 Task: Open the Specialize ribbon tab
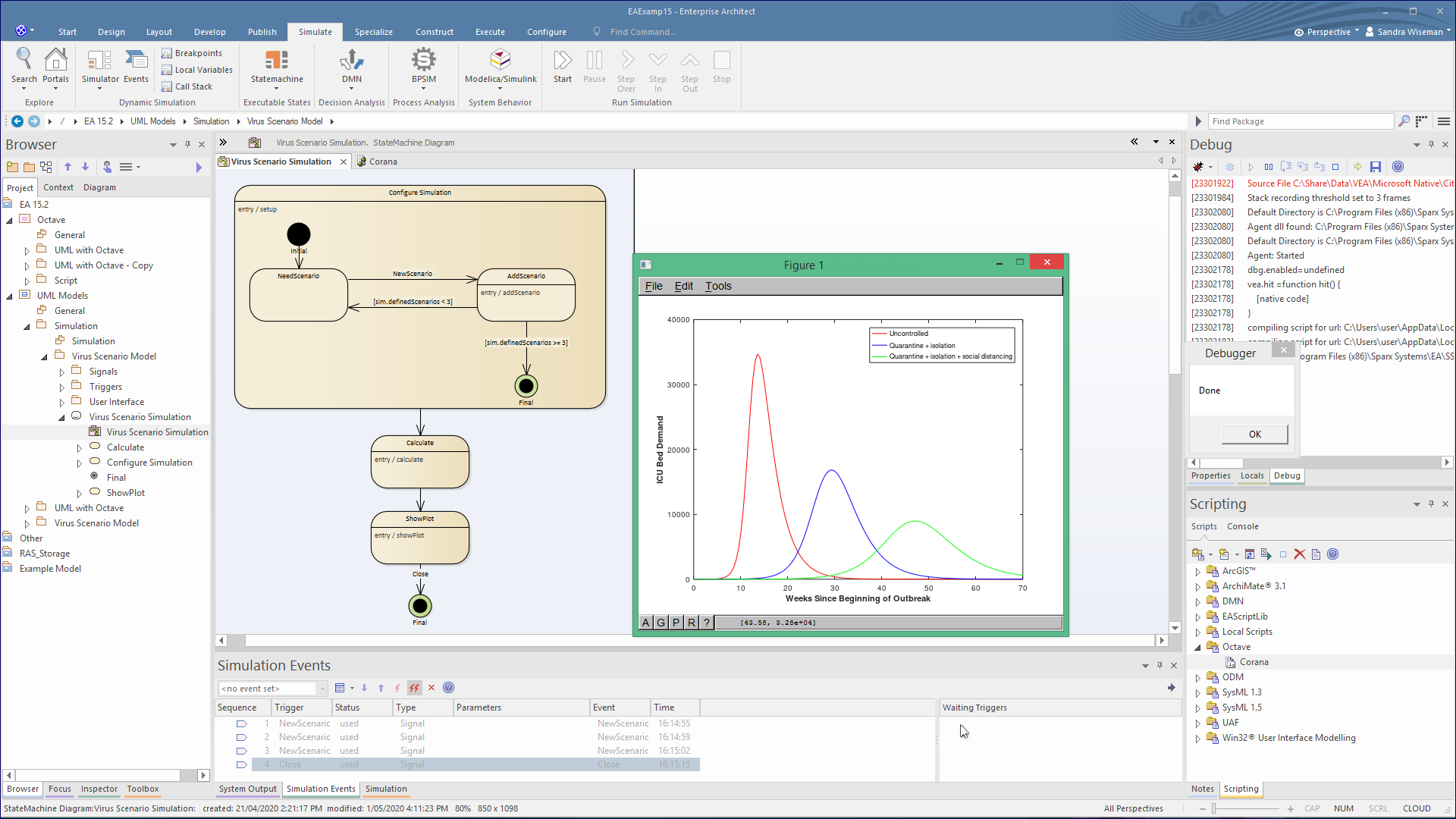(373, 32)
